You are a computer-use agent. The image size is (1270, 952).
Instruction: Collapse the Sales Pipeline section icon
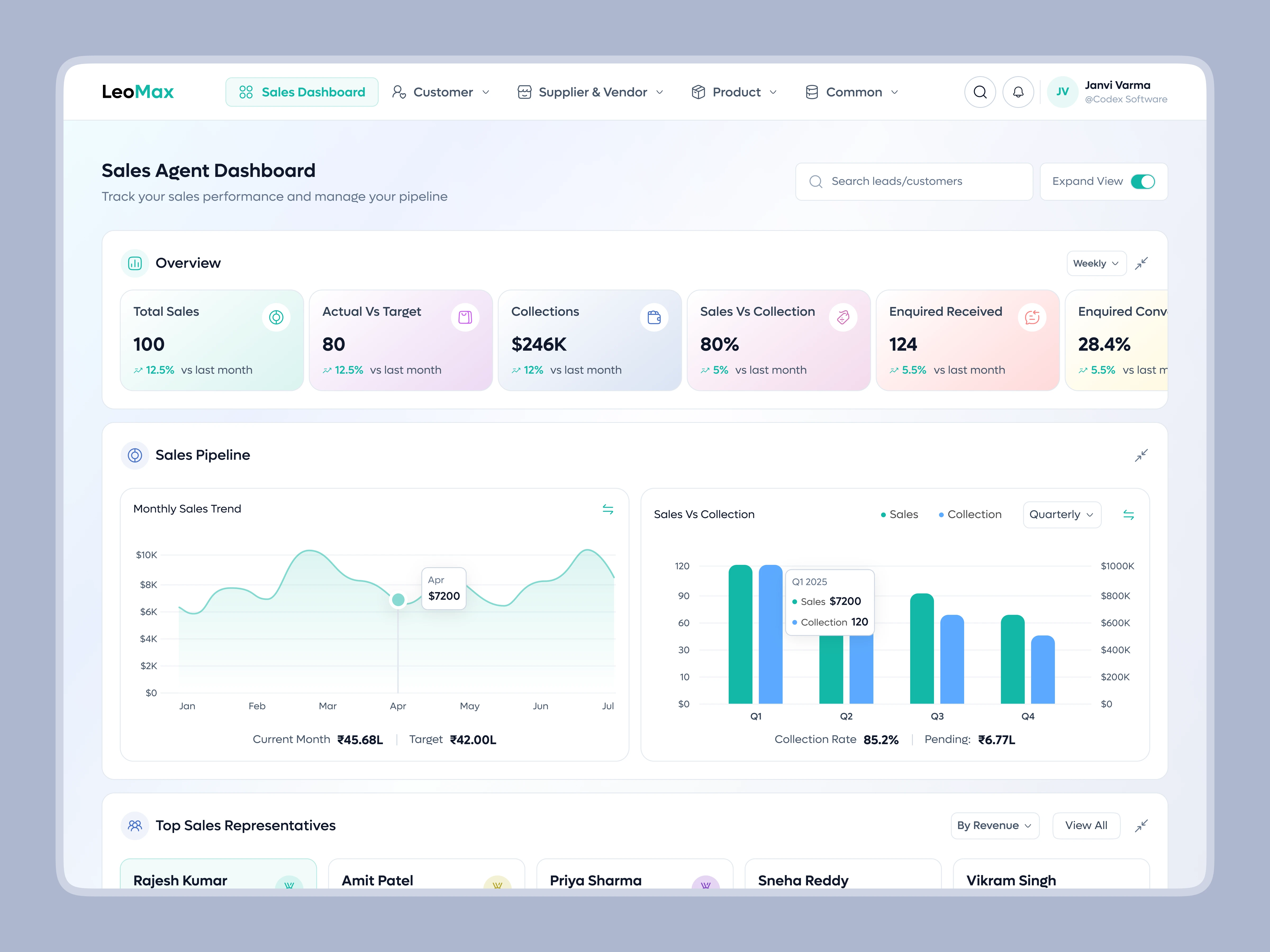click(x=1141, y=455)
